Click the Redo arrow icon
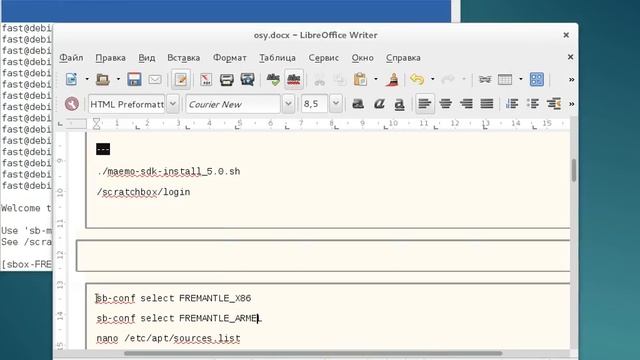The width and height of the screenshot is (640, 360). (x=448, y=79)
